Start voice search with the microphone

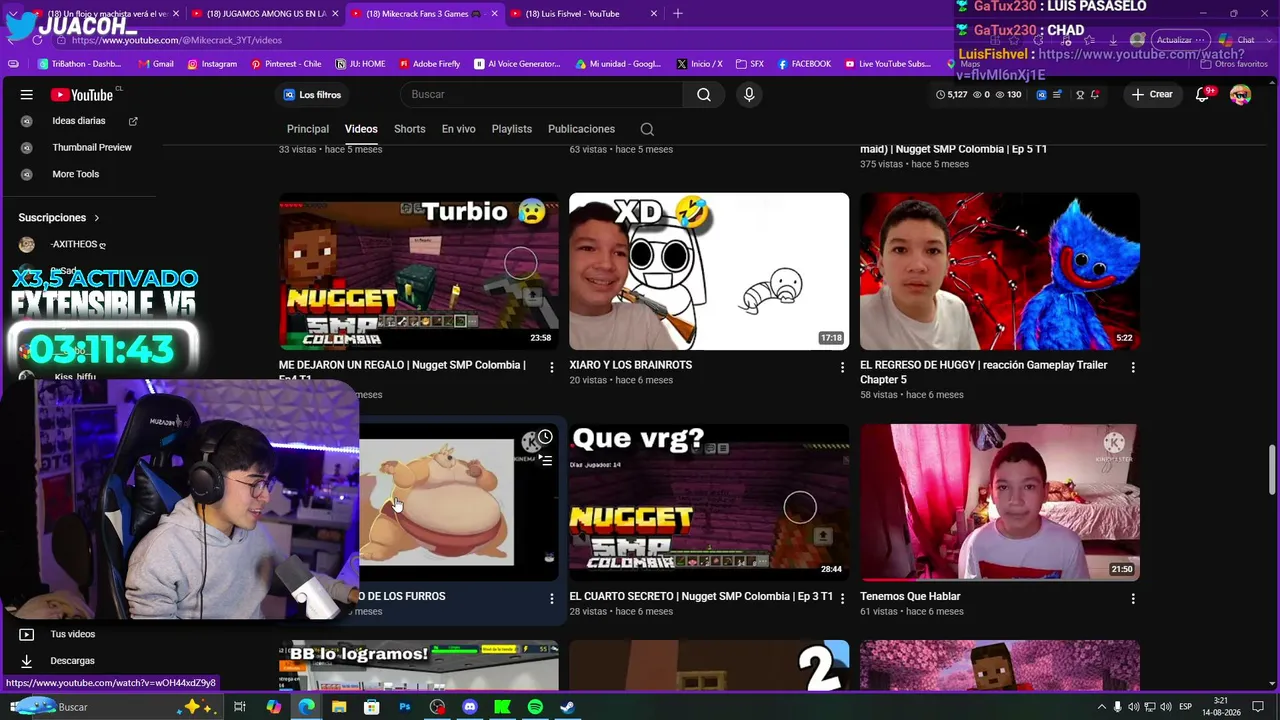pyautogui.click(x=749, y=95)
